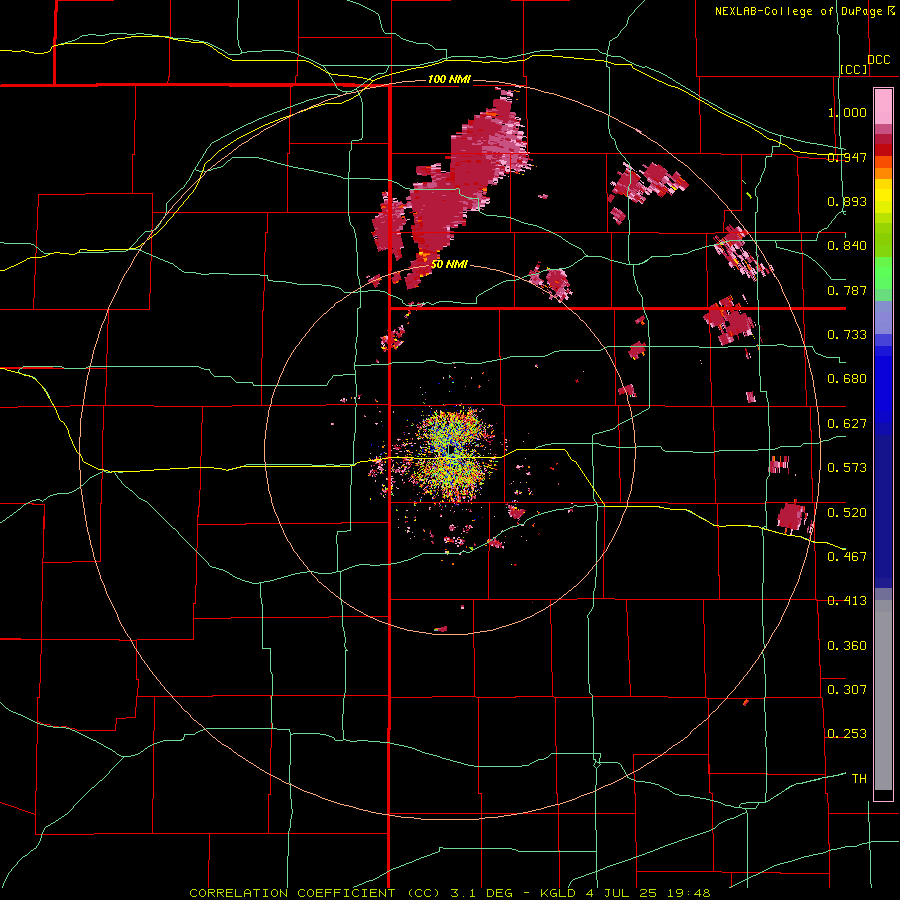Select the 0.253 scale label
Image resolution: width=900 pixels, height=900 pixels.
[847, 734]
